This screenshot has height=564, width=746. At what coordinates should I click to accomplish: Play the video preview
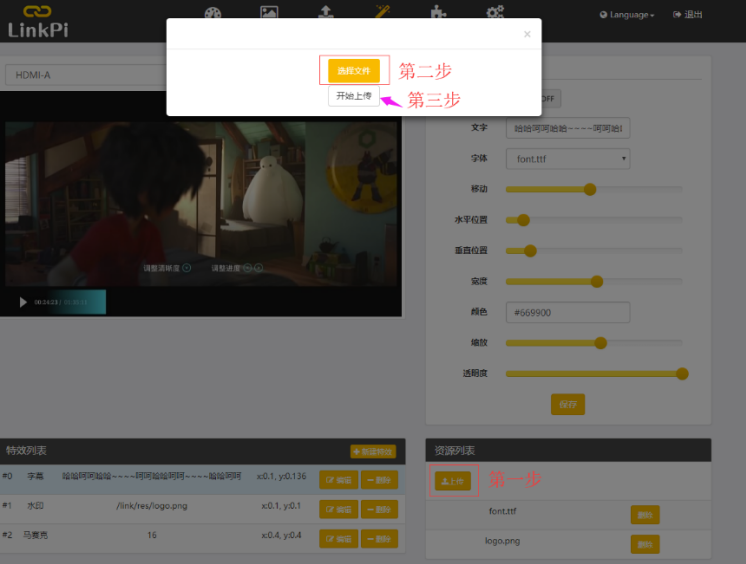tap(23, 302)
